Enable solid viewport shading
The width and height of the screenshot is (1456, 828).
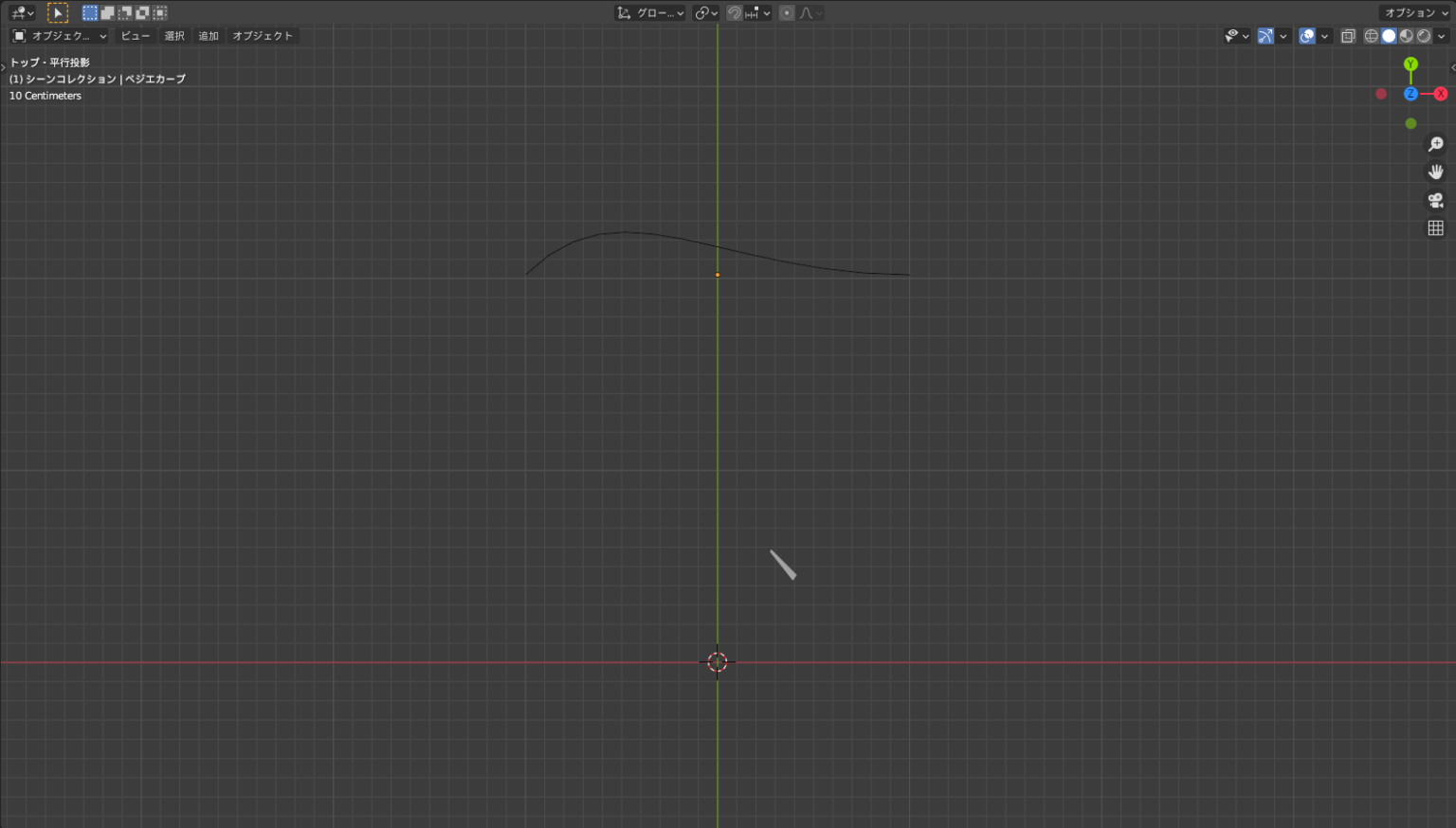(x=1388, y=36)
